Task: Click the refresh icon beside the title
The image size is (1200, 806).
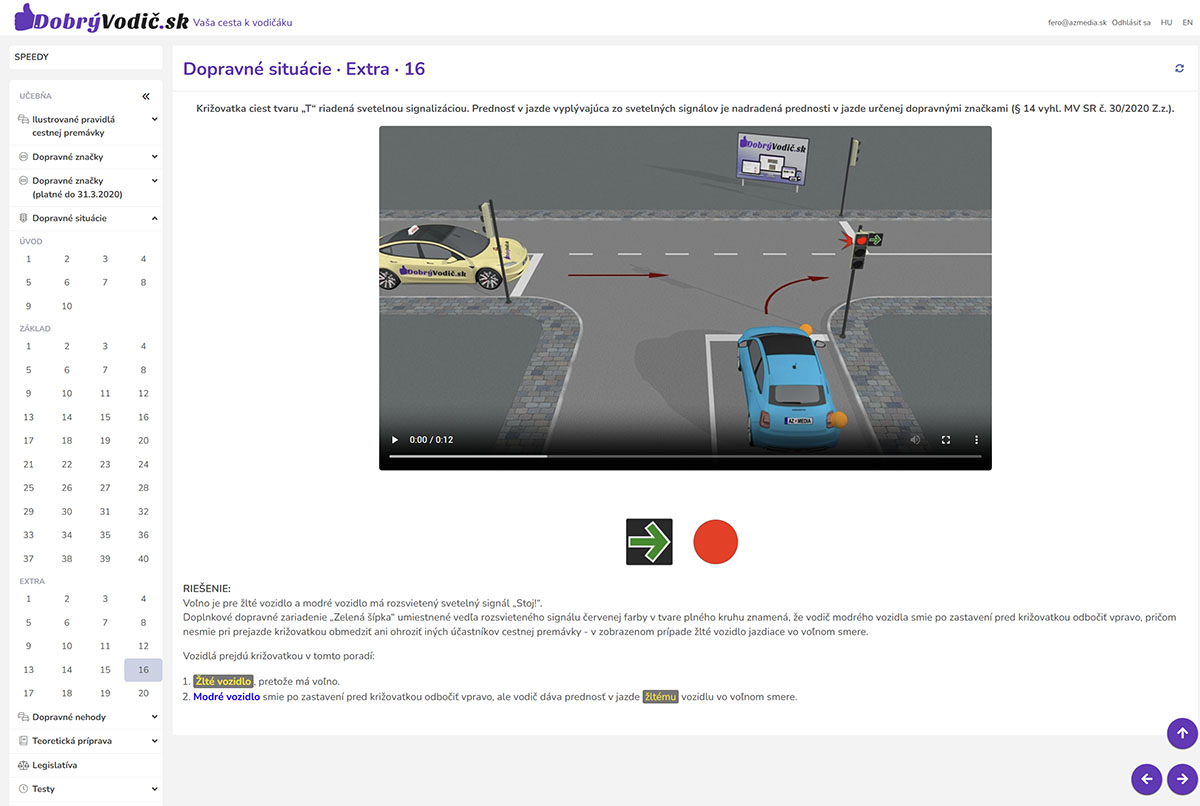Action: pos(1179,69)
